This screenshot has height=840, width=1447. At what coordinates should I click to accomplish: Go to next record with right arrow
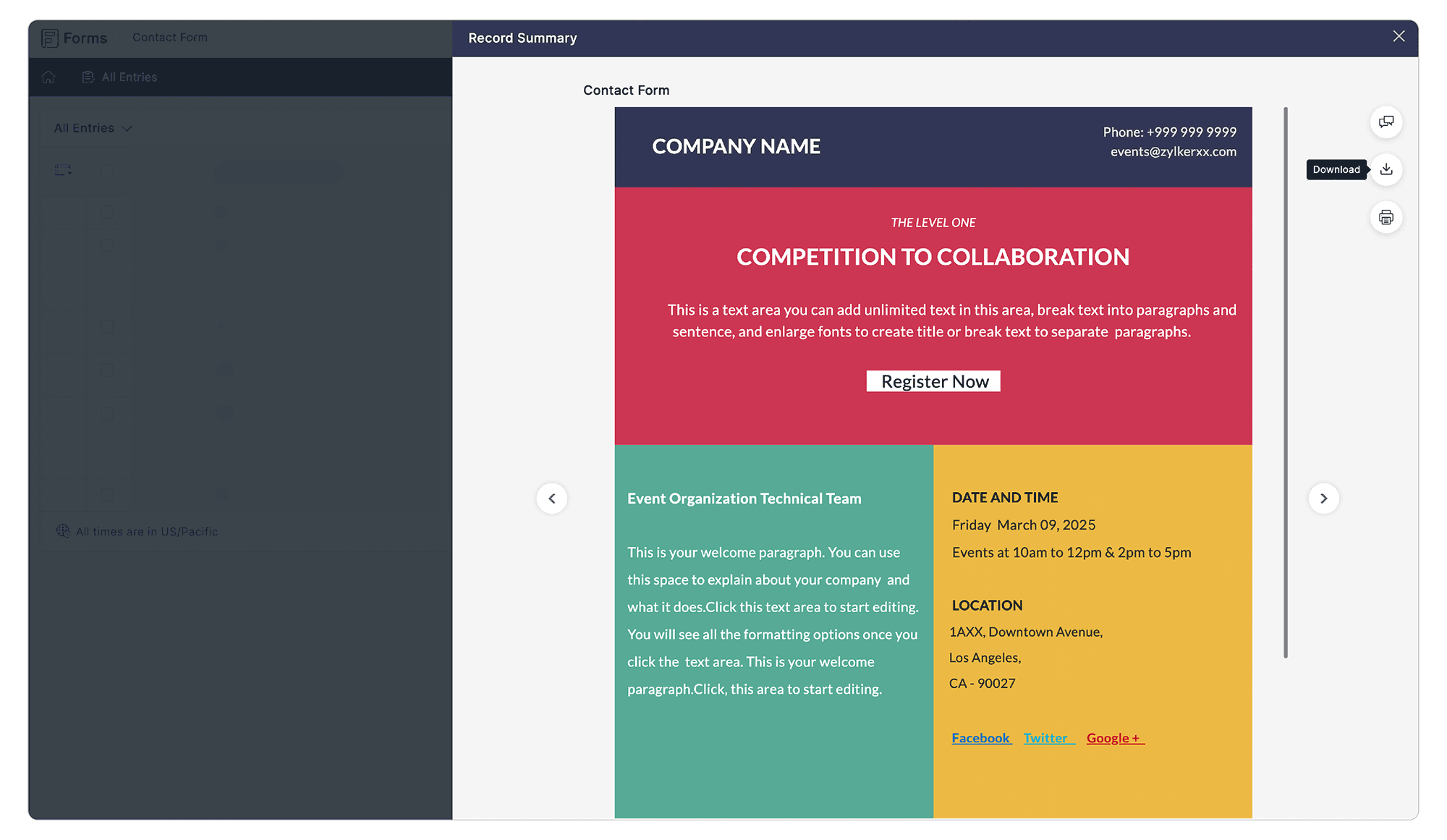click(x=1323, y=499)
